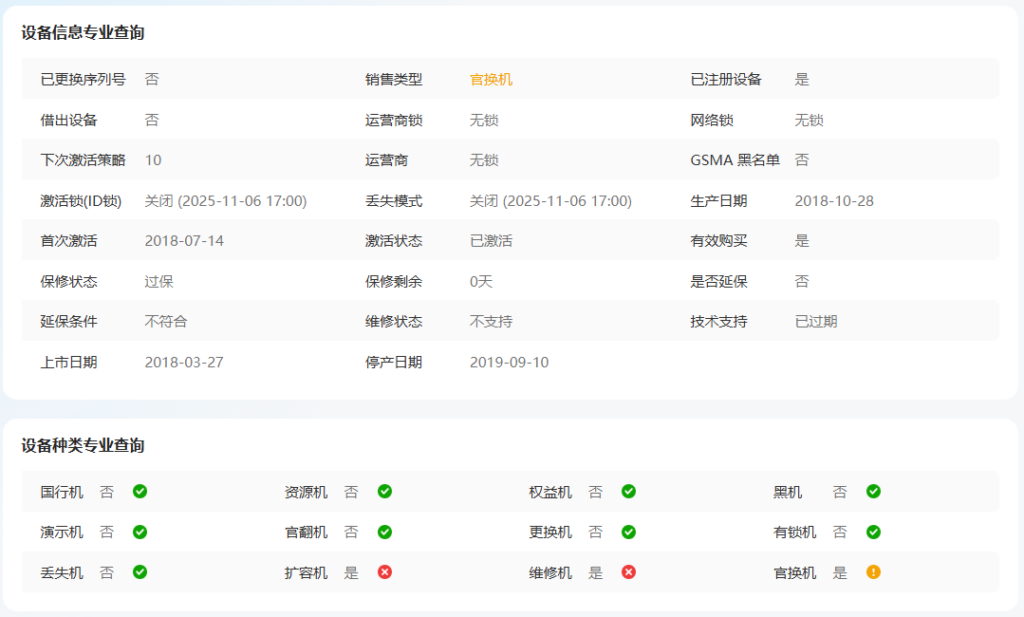The image size is (1024, 617).
Task: Click the orange 官换机 sales type value
Action: [491, 79]
